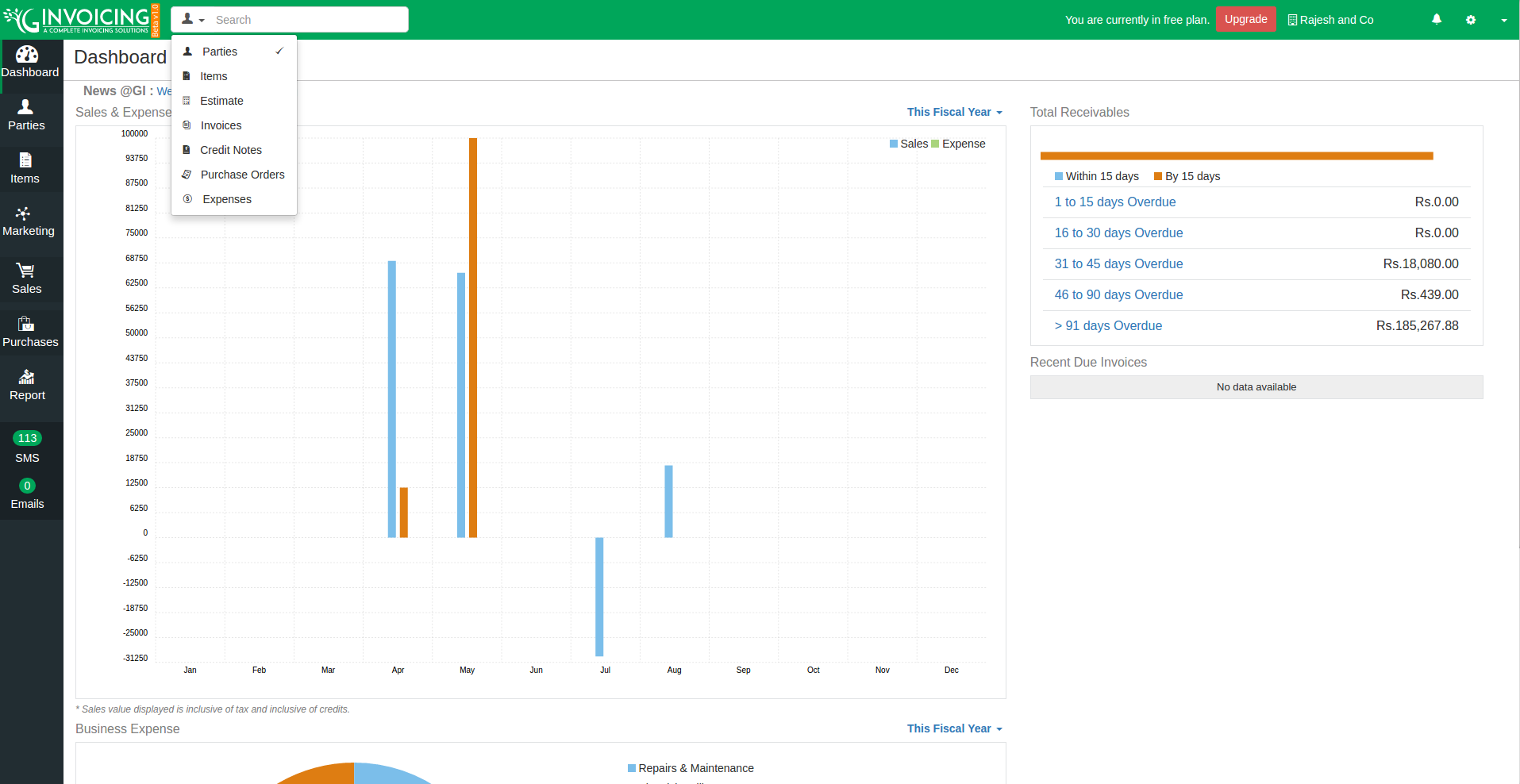Click the Invoices icon in dropdown
1520x784 pixels.
(187, 125)
